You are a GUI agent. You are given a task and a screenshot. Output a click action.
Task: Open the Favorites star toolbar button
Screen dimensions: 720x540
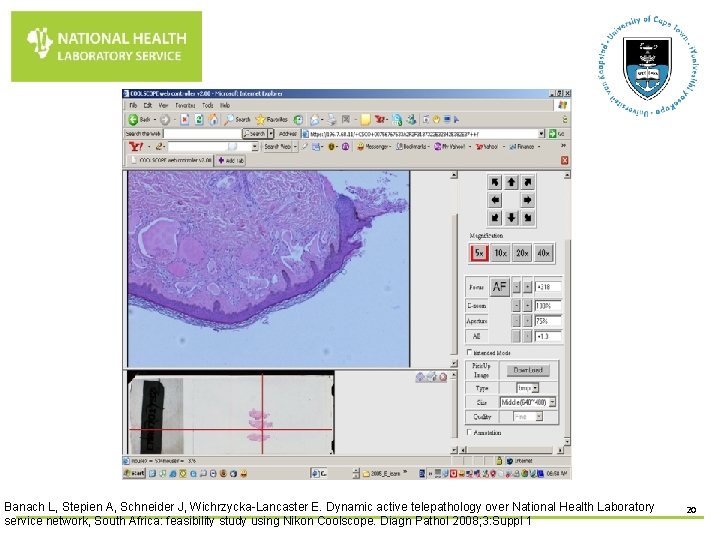coord(271,120)
